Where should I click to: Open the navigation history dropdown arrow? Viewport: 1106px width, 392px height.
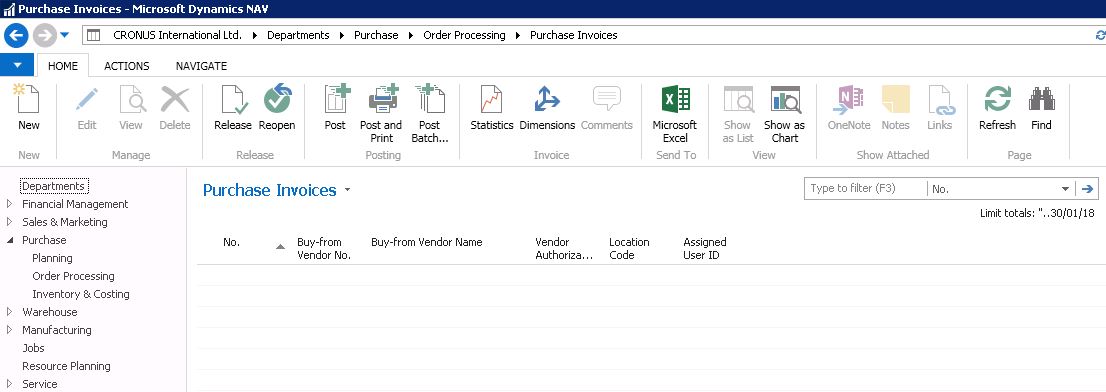(x=64, y=35)
